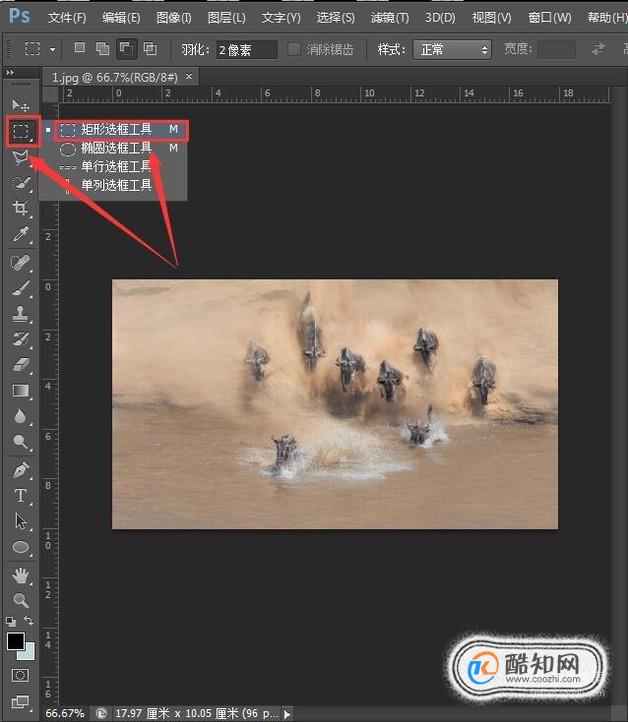The width and height of the screenshot is (628, 722).
Task: Click the status bar sync icon
Action: click(x=101, y=714)
